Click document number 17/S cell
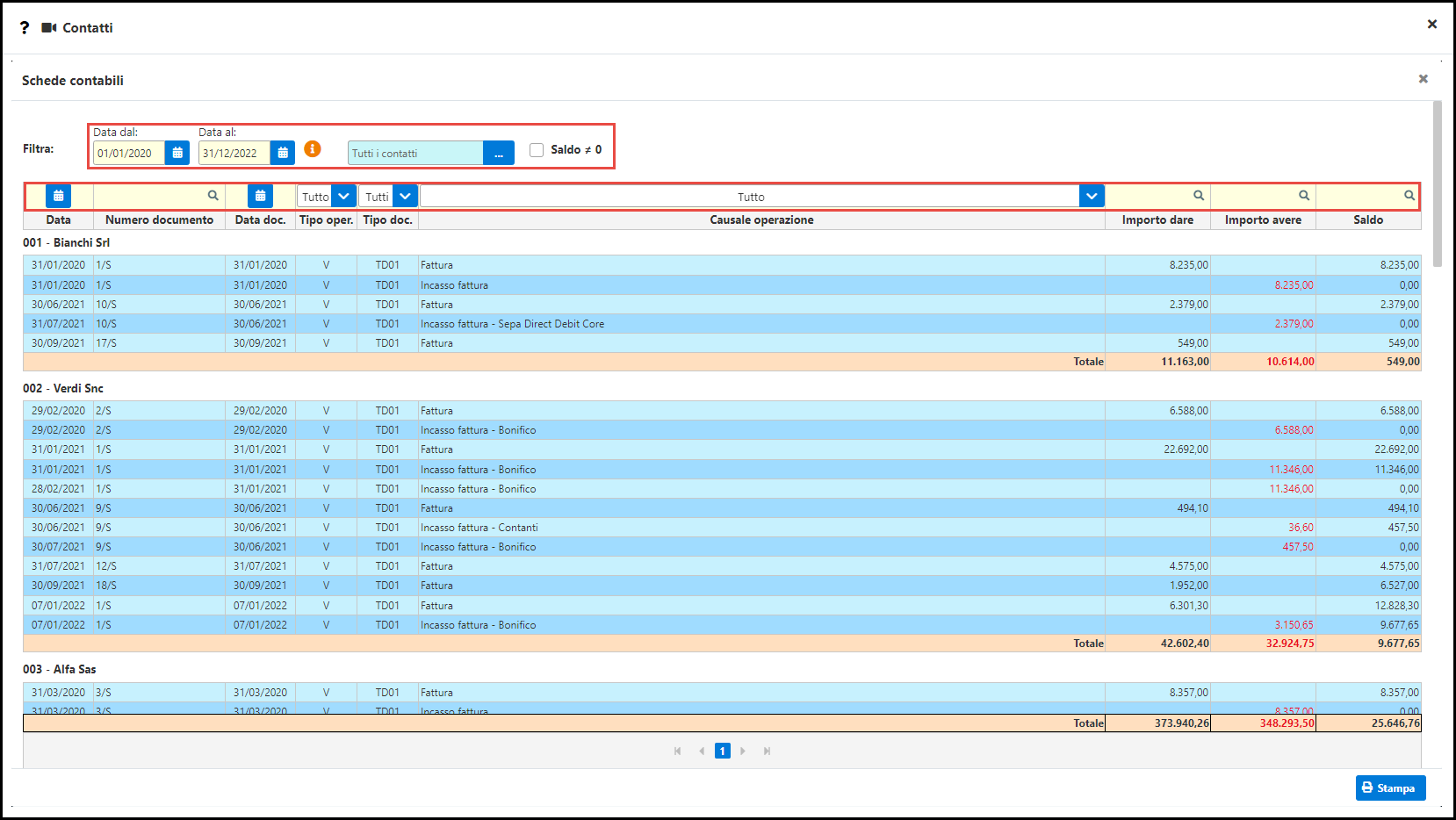The image size is (1456, 820). coord(159,343)
